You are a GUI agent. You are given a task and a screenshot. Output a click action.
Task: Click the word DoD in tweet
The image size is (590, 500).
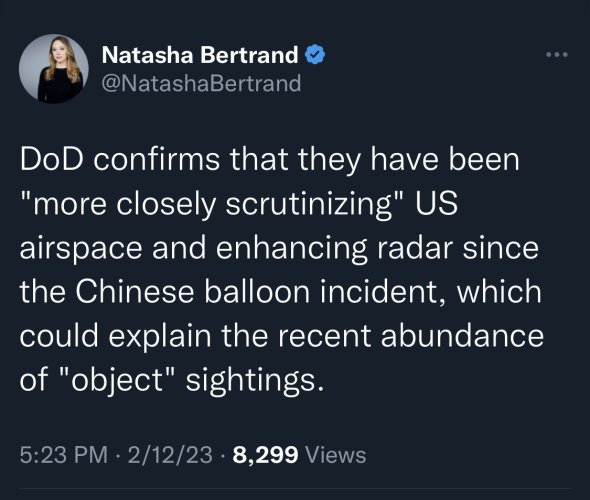[x=52, y=159]
